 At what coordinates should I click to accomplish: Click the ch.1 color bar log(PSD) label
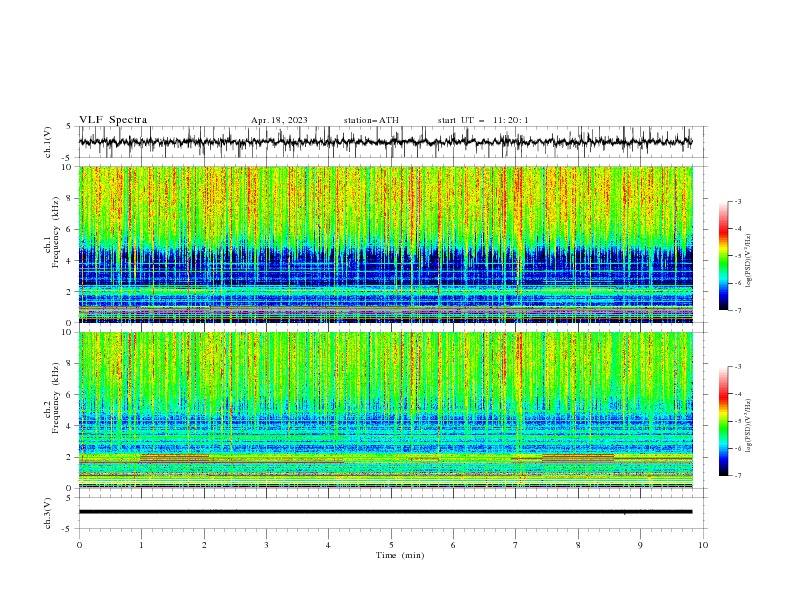coord(748,261)
